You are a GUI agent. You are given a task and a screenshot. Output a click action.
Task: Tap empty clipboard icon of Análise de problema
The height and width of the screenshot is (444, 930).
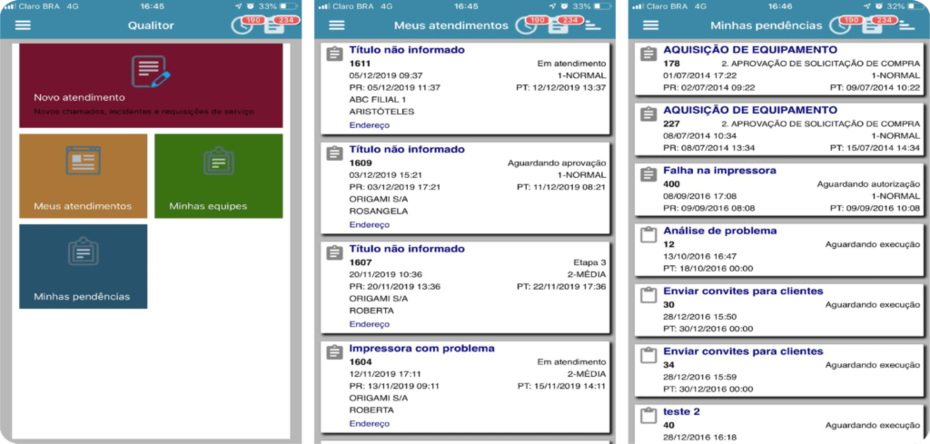coord(649,235)
